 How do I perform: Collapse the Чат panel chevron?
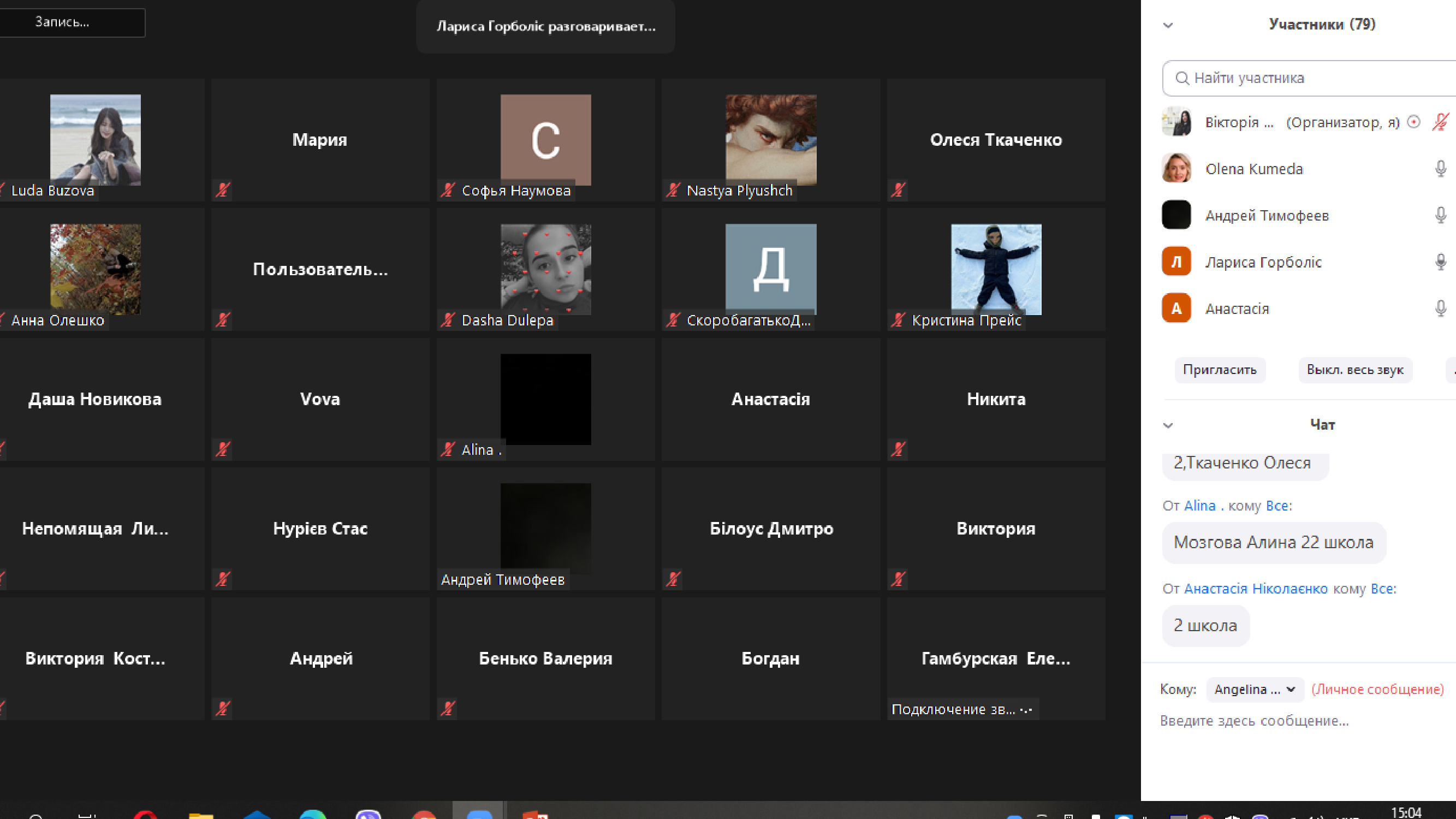1168,425
